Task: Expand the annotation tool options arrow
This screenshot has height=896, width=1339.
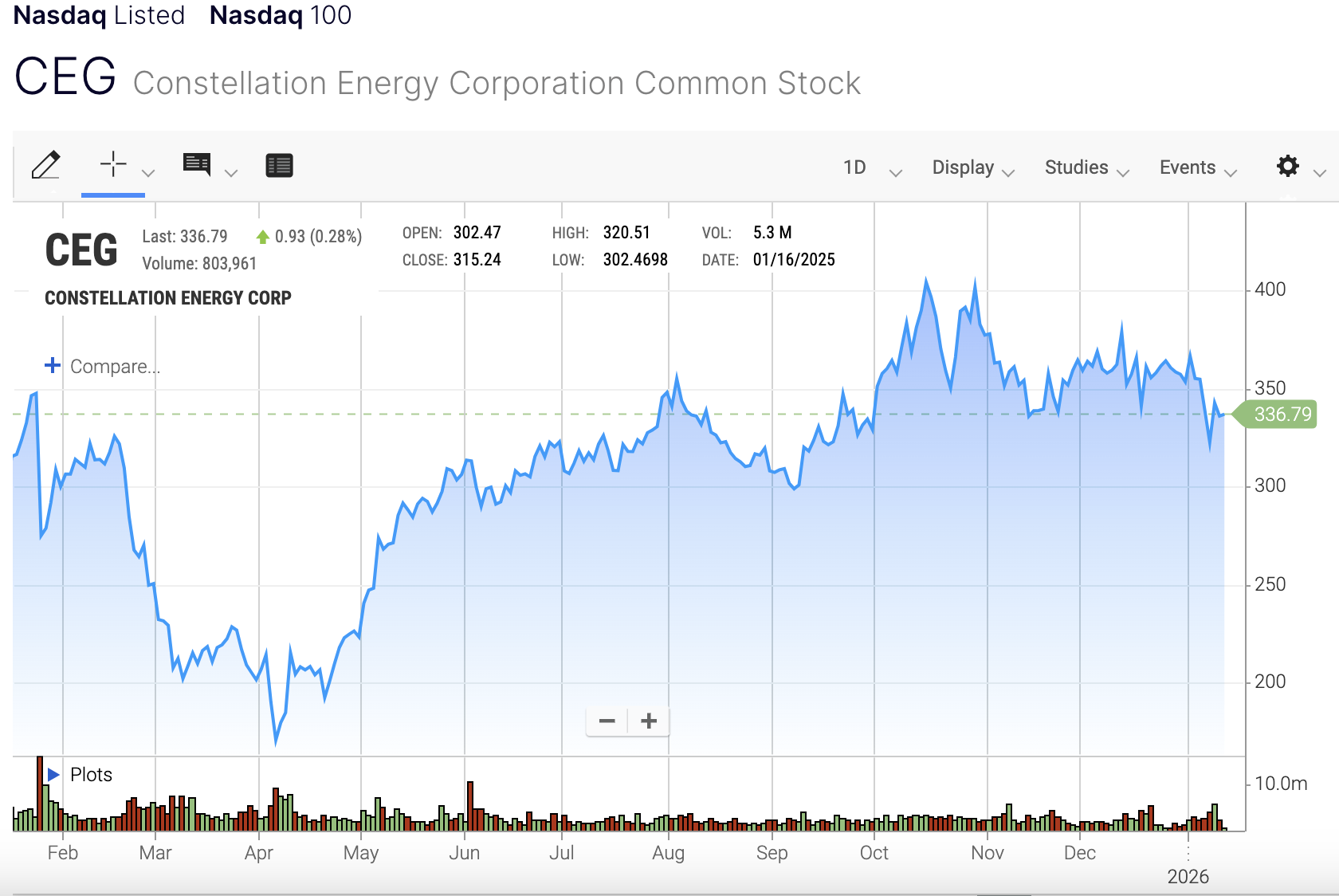Action: pyautogui.click(x=231, y=172)
